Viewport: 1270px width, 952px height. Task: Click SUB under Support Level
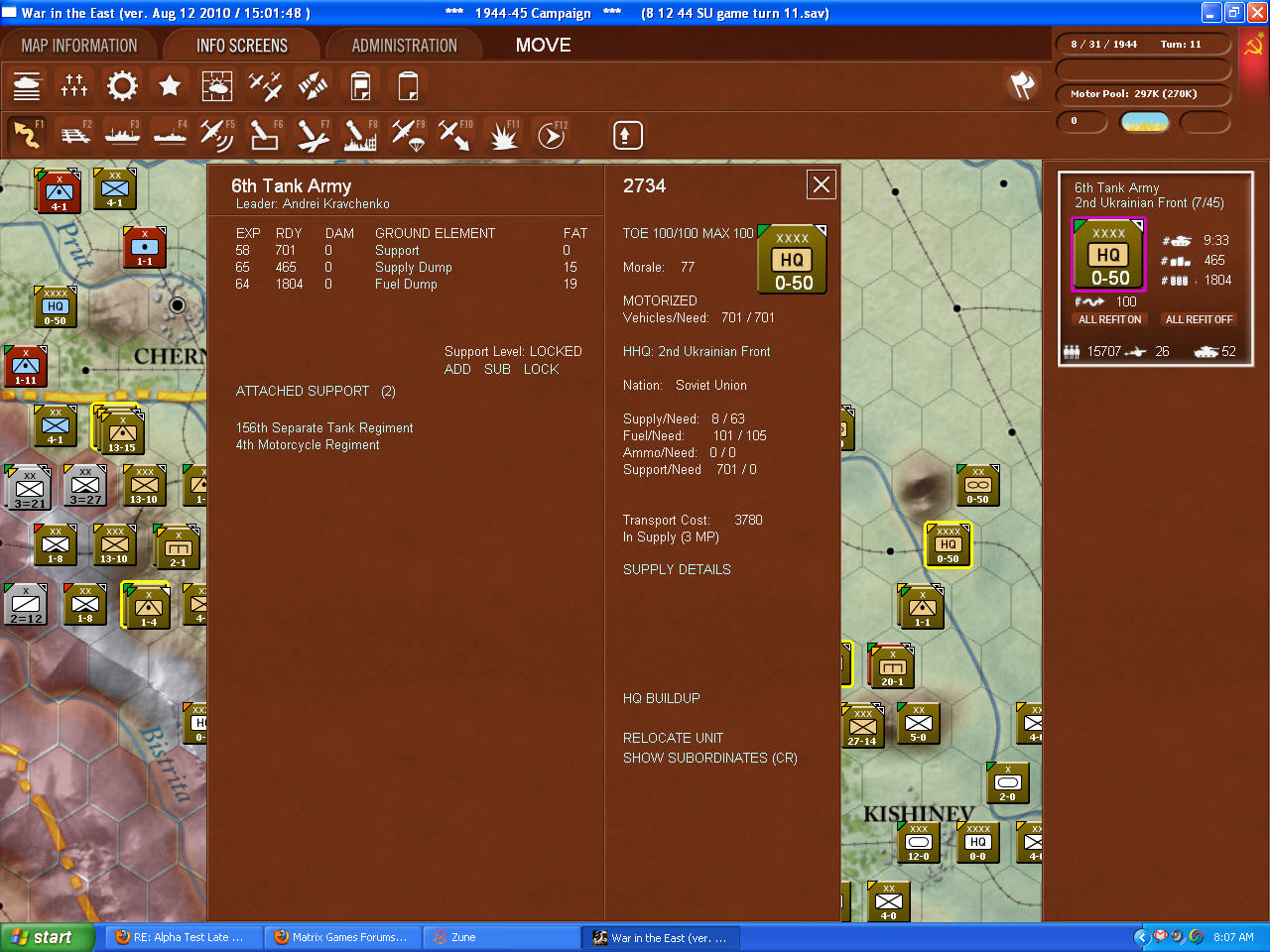[497, 369]
